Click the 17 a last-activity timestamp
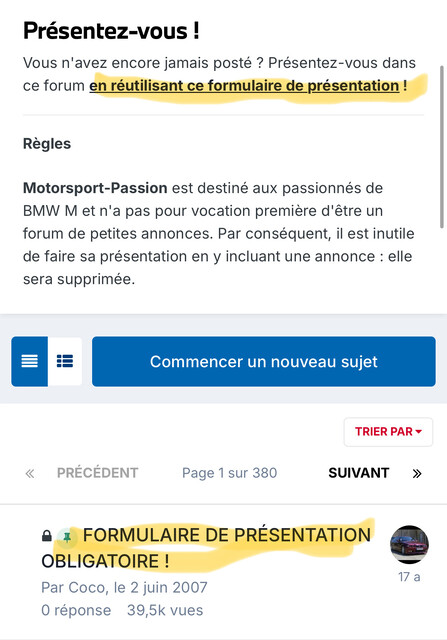The width and height of the screenshot is (447, 640). [x=409, y=577]
